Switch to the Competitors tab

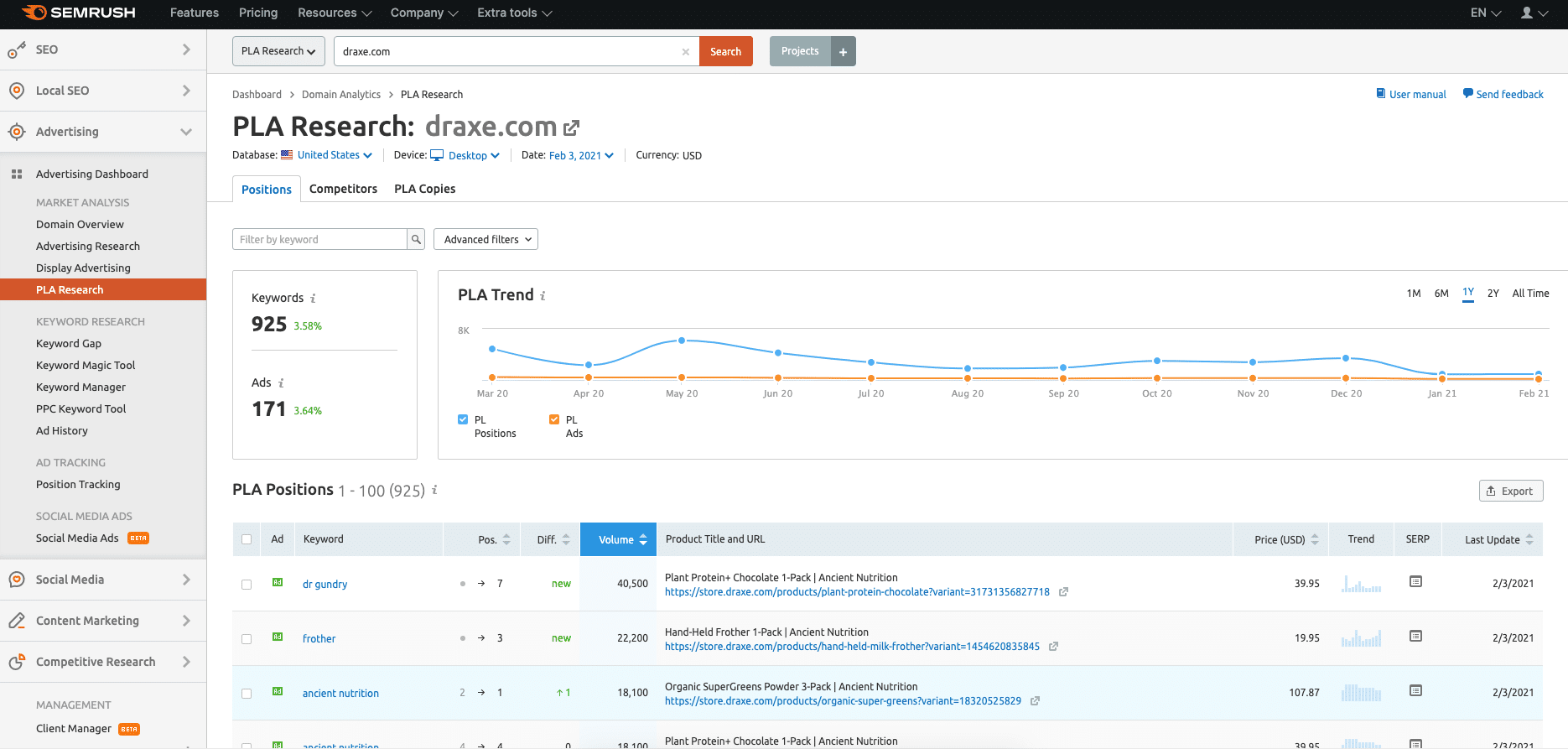click(x=343, y=189)
